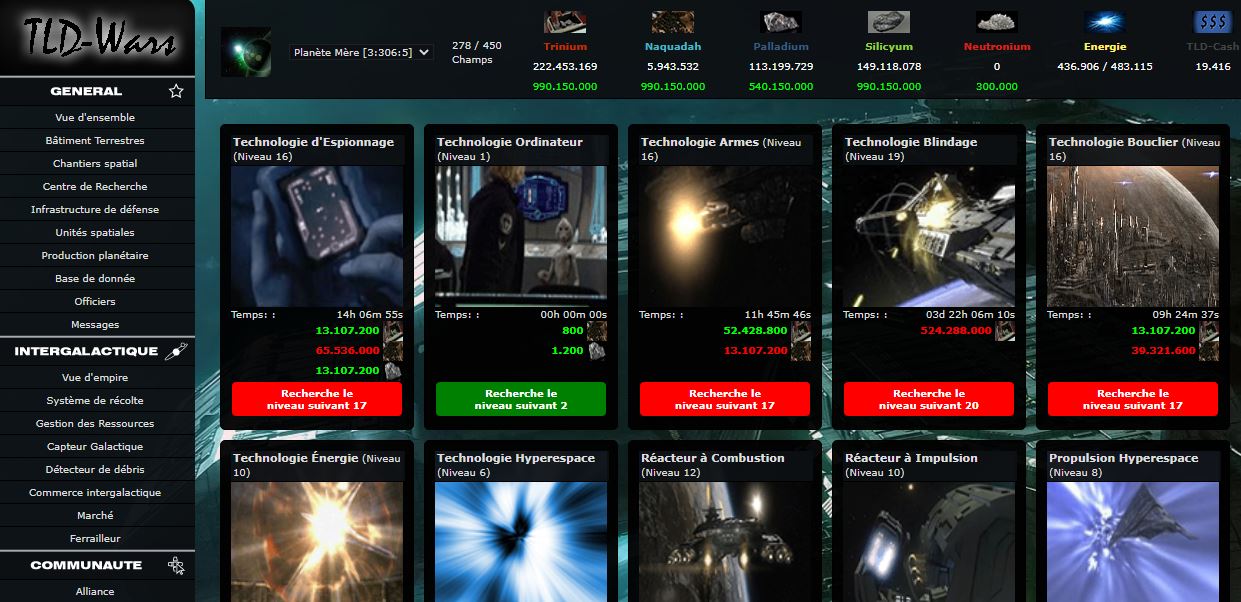Click the Palladium resource icon
1241x602 pixels.
pos(780,22)
